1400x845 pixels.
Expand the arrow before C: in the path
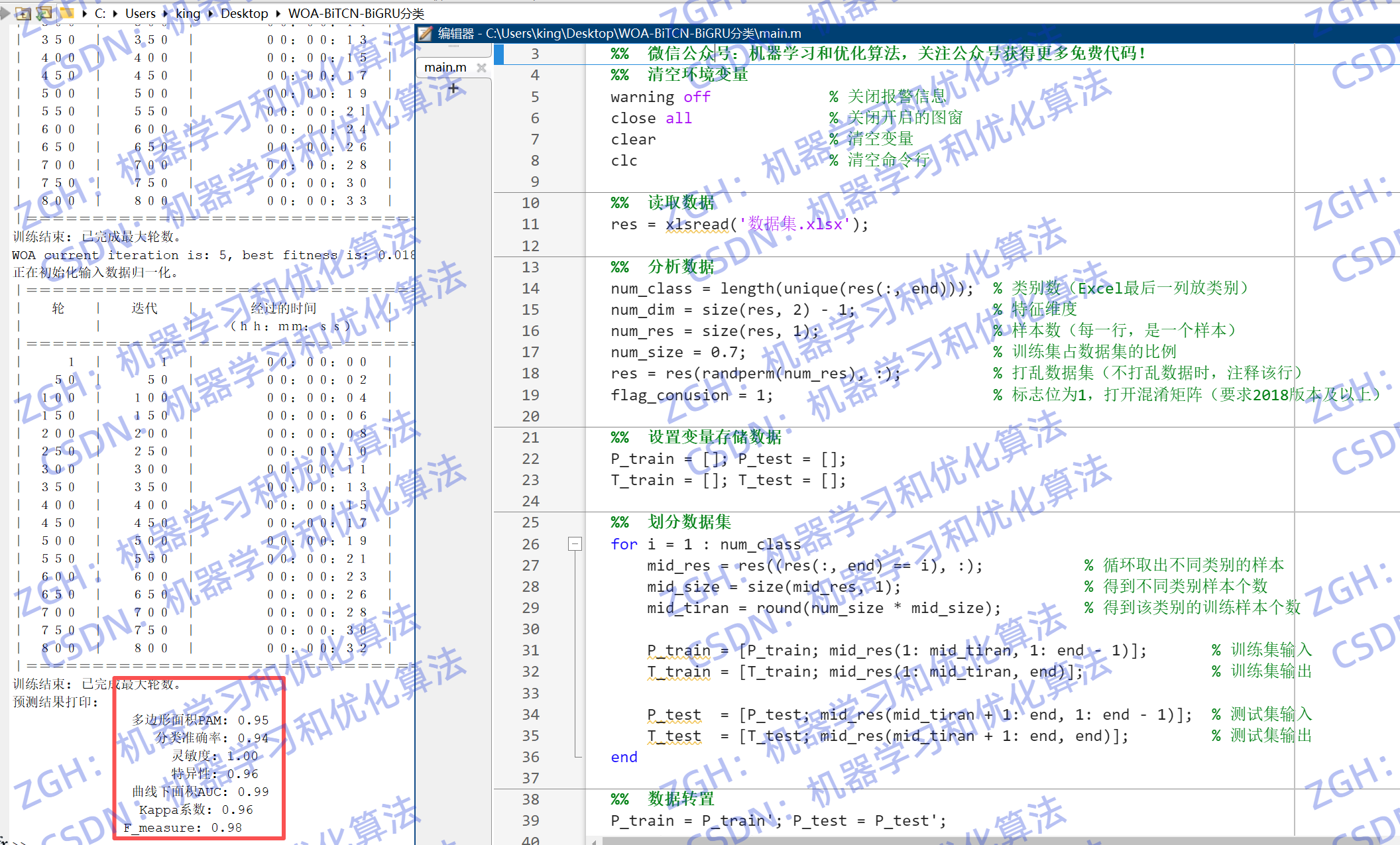(85, 13)
